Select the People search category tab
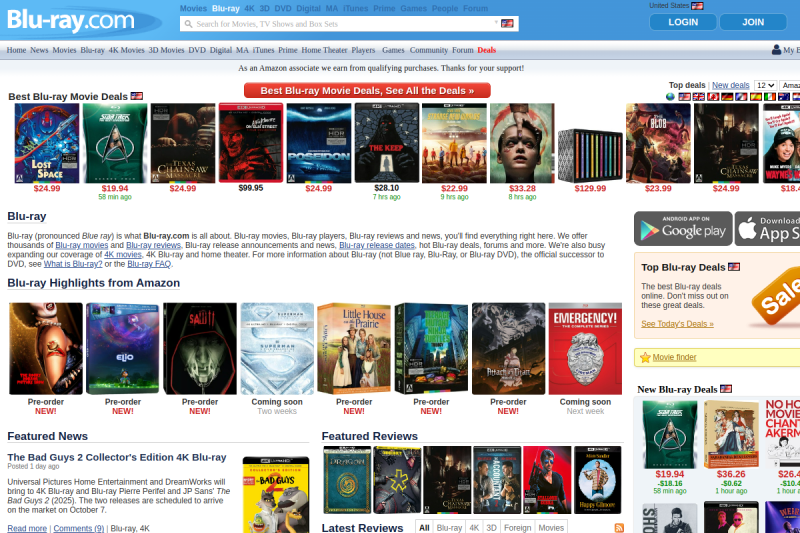Screen dimensions: 800x533 [x=445, y=8]
